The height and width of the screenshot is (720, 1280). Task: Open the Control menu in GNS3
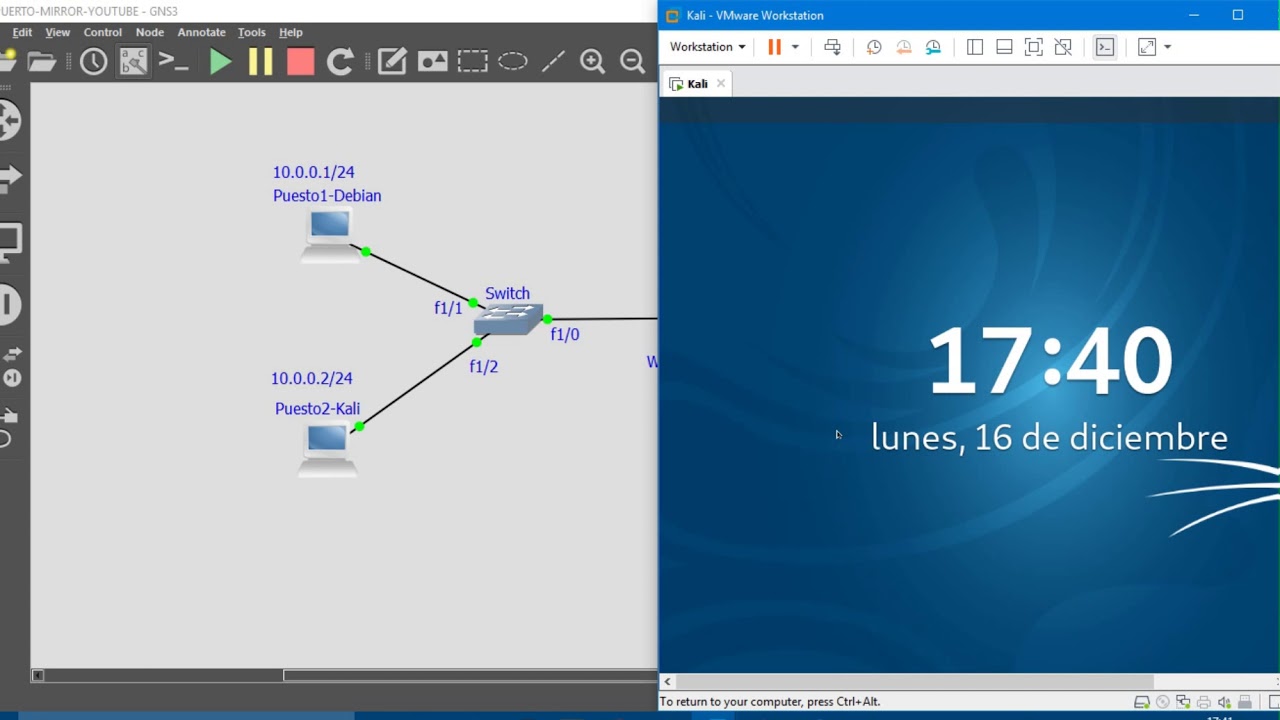103,32
